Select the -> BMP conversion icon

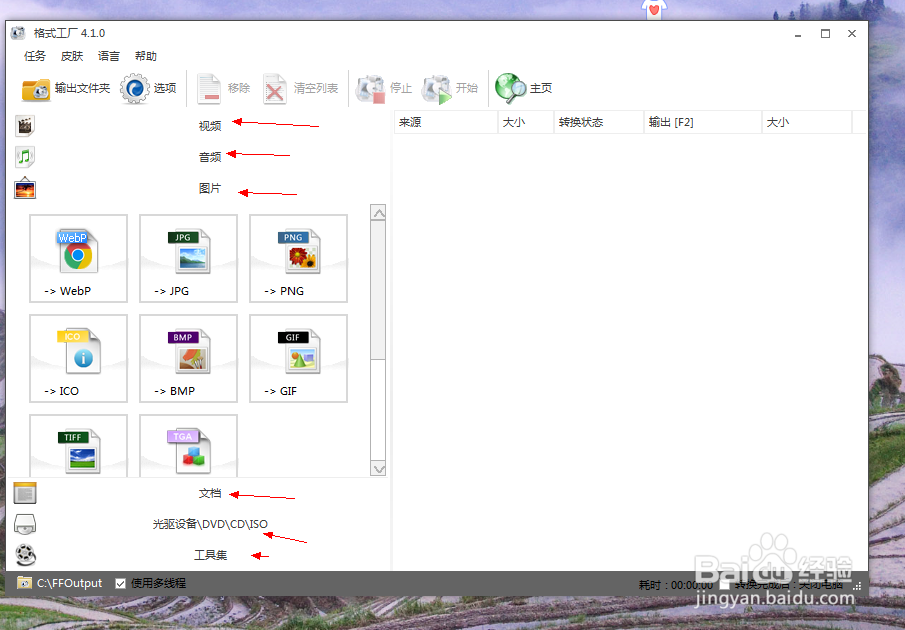(188, 358)
